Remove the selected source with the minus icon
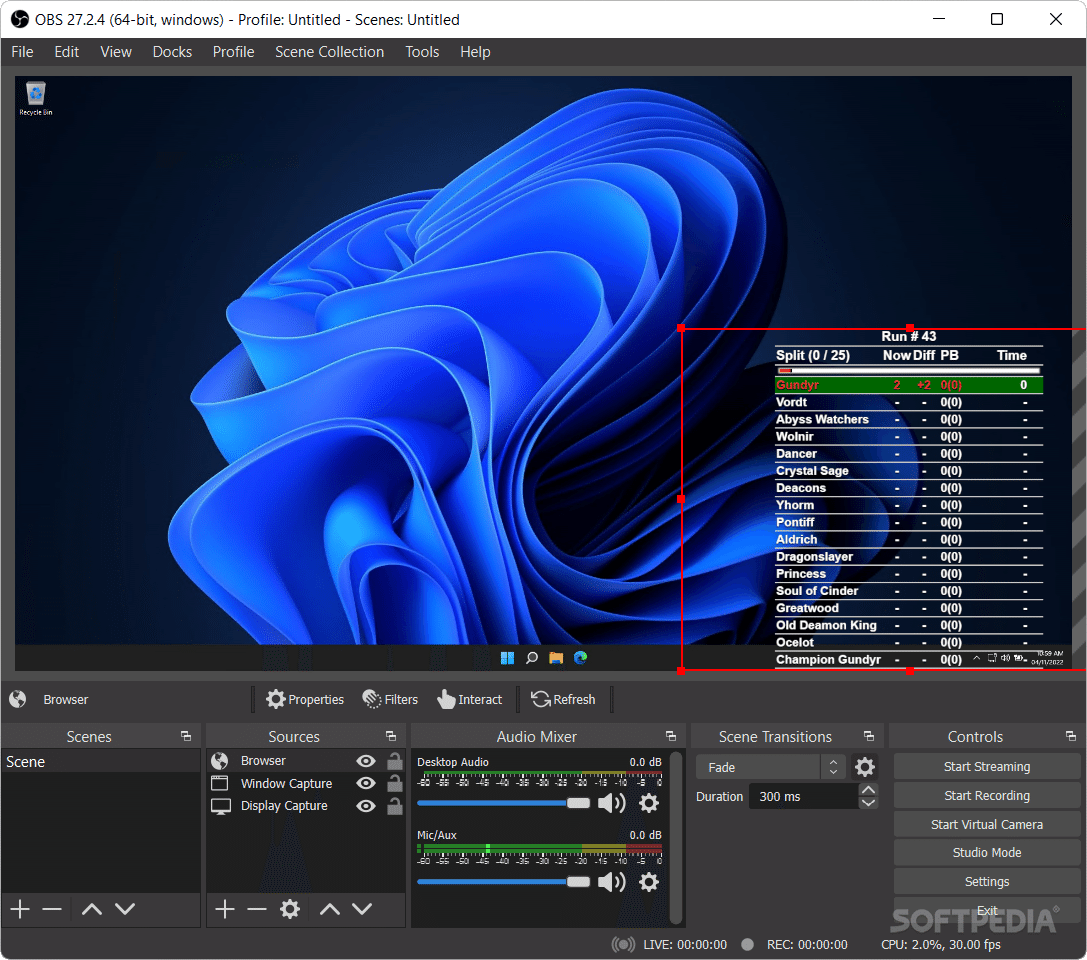1087x960 pixels. [x=256, y=909]
